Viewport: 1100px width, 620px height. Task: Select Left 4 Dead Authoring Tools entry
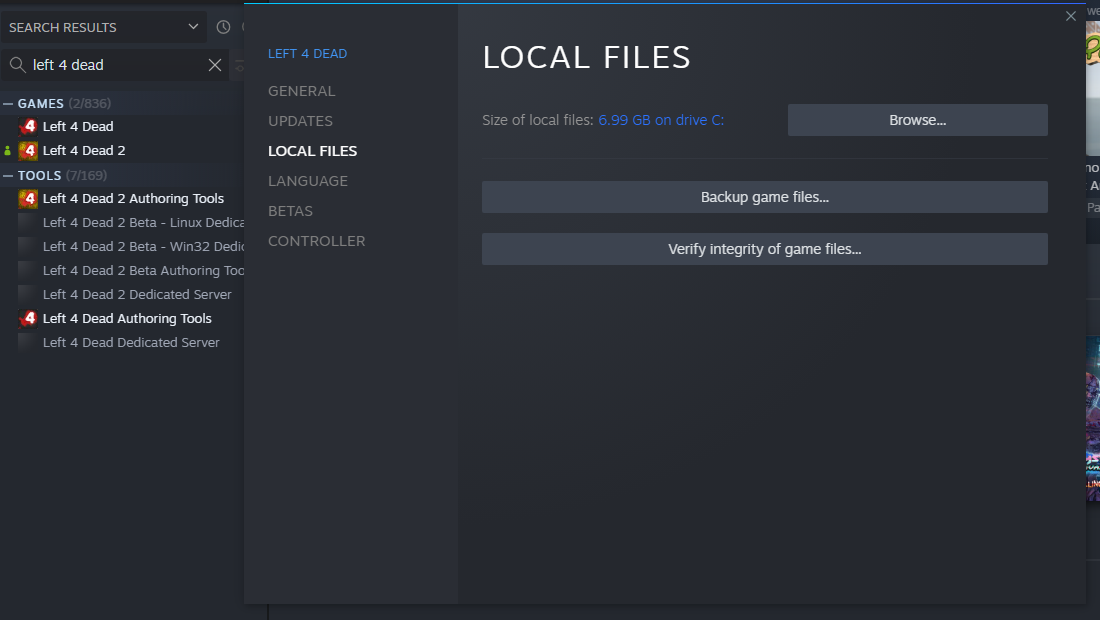(x=127, y=318)
